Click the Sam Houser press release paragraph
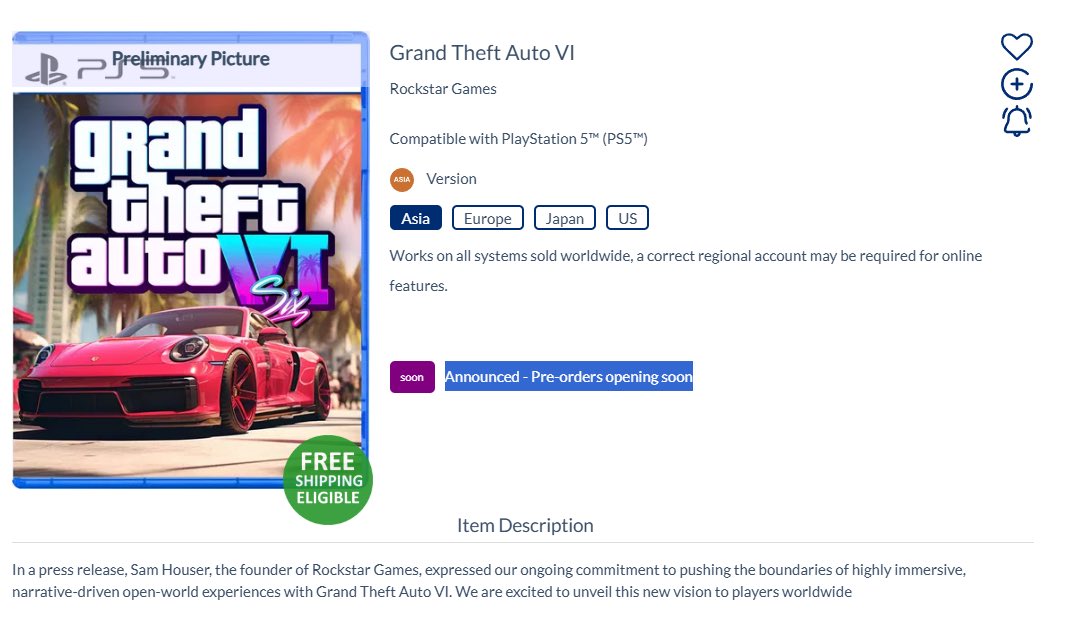The width and height of the screenshot is (1073, 622). pos(488,581)
